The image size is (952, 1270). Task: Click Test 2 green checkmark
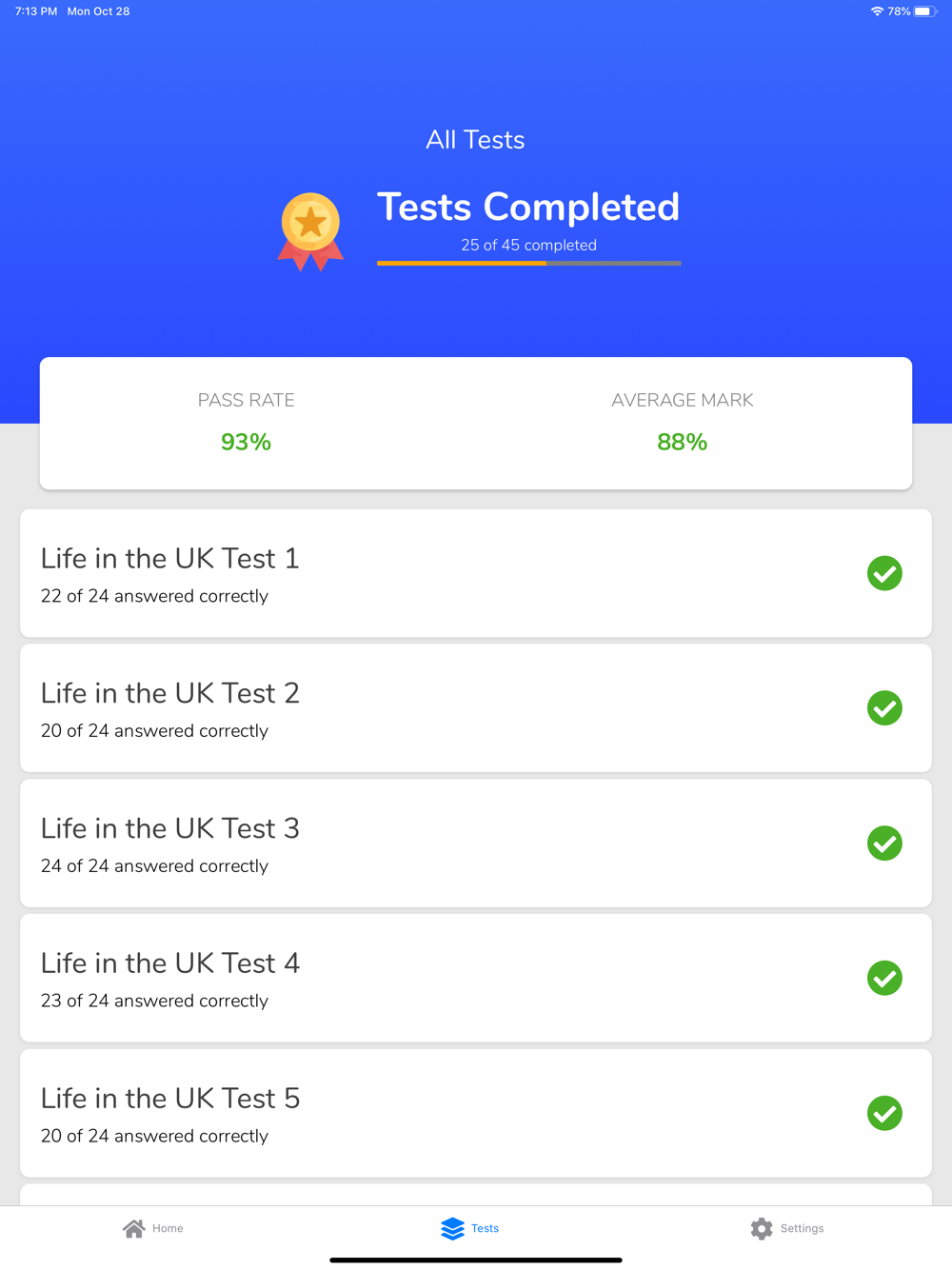(884, 708)
